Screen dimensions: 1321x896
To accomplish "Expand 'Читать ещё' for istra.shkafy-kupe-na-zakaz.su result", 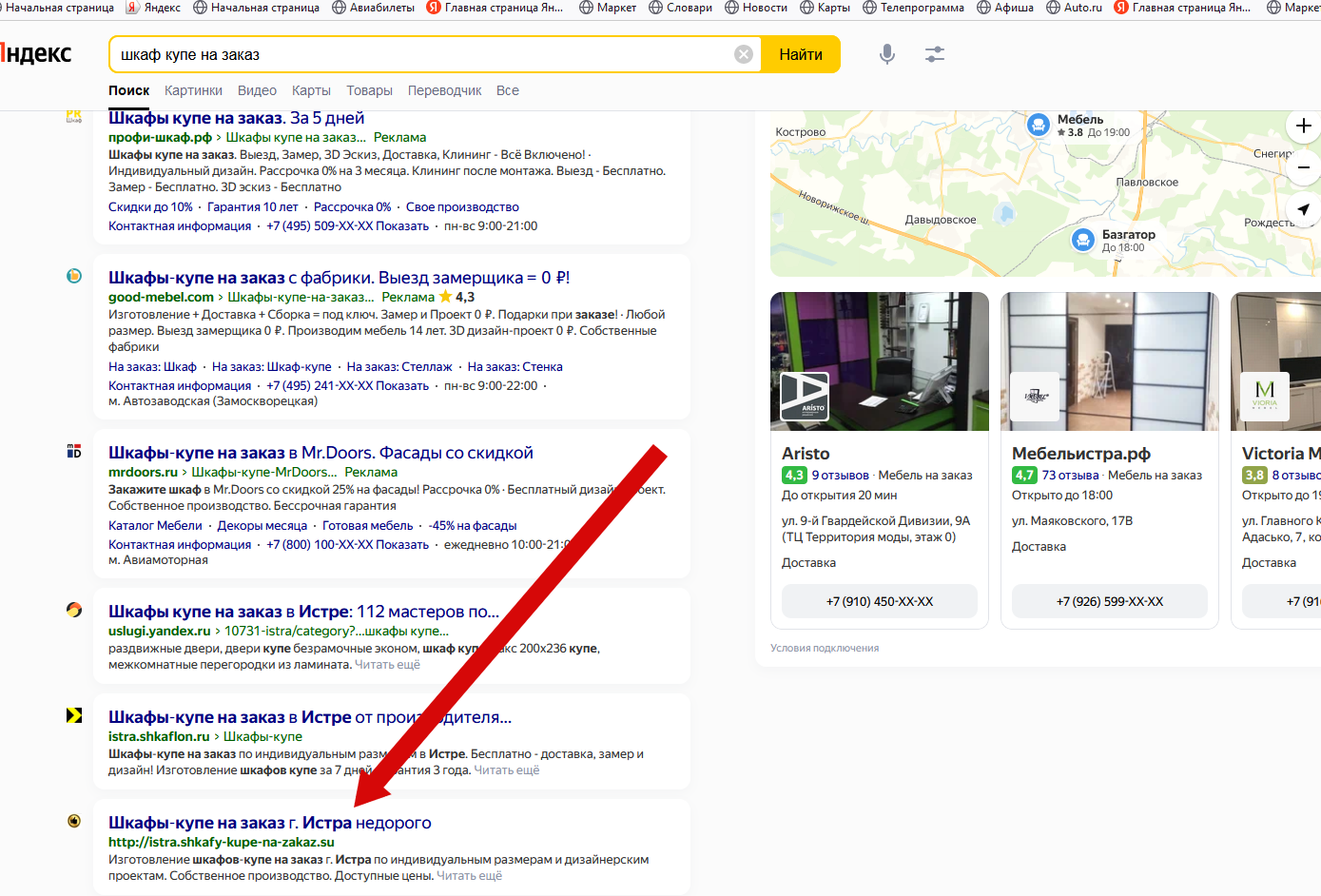I will (x=469, y=876).
